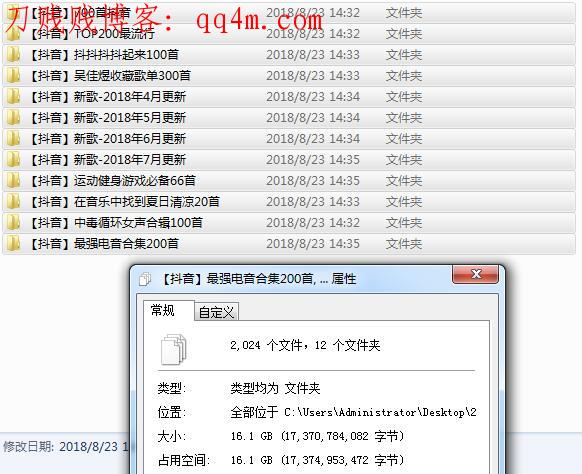The width and height of the screenshot is (582, 474).
Task: Click the stacked documents icon in properties
Action: pos(173,349)
